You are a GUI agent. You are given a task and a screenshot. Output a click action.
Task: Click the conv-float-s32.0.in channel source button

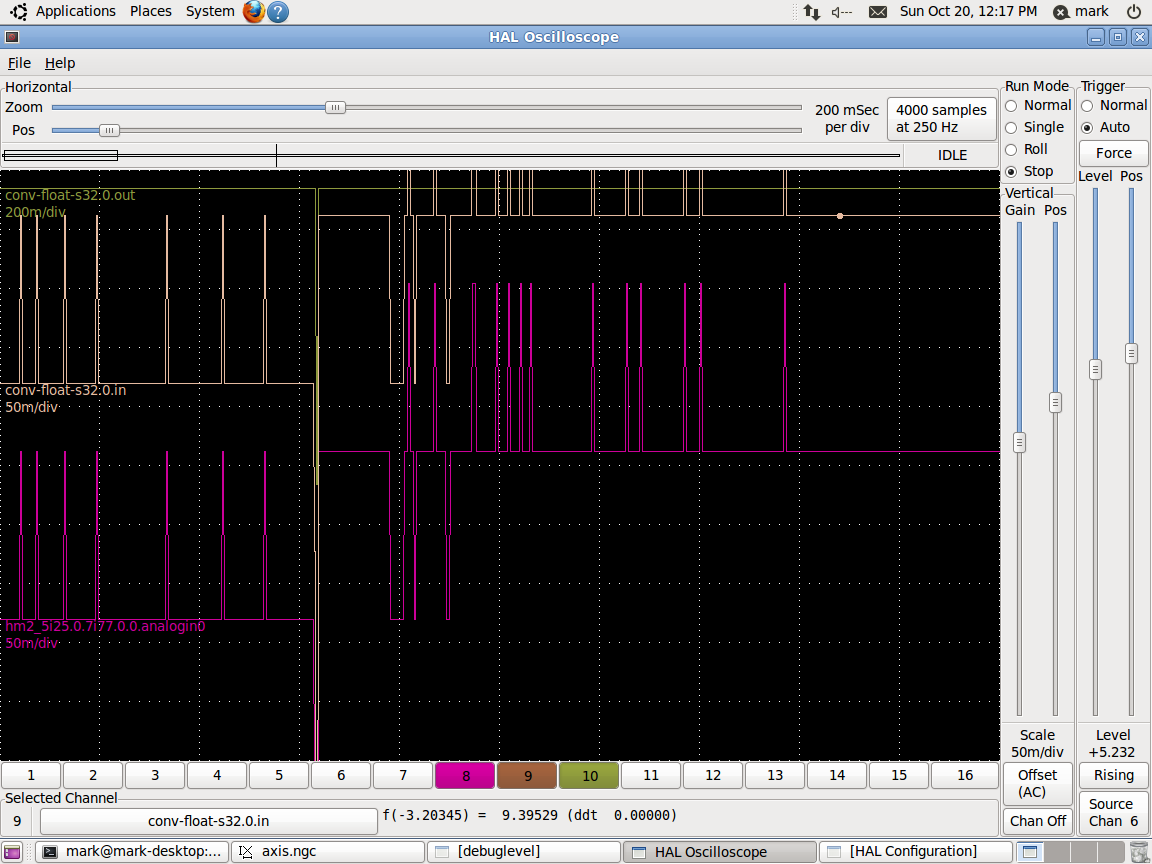pyautogui.click(x=209, y=821)
